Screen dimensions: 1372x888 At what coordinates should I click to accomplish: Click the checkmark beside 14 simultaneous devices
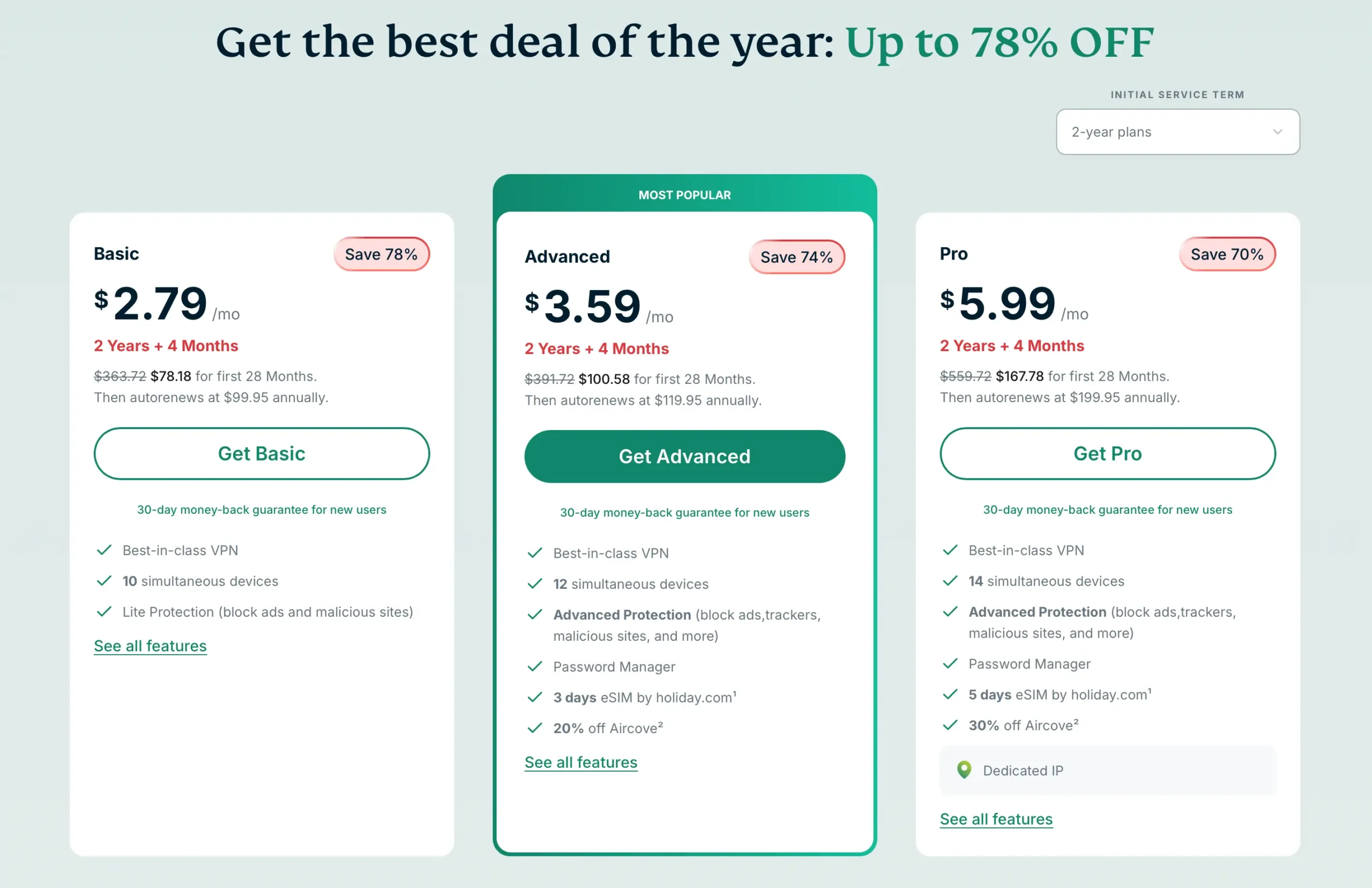950,581
